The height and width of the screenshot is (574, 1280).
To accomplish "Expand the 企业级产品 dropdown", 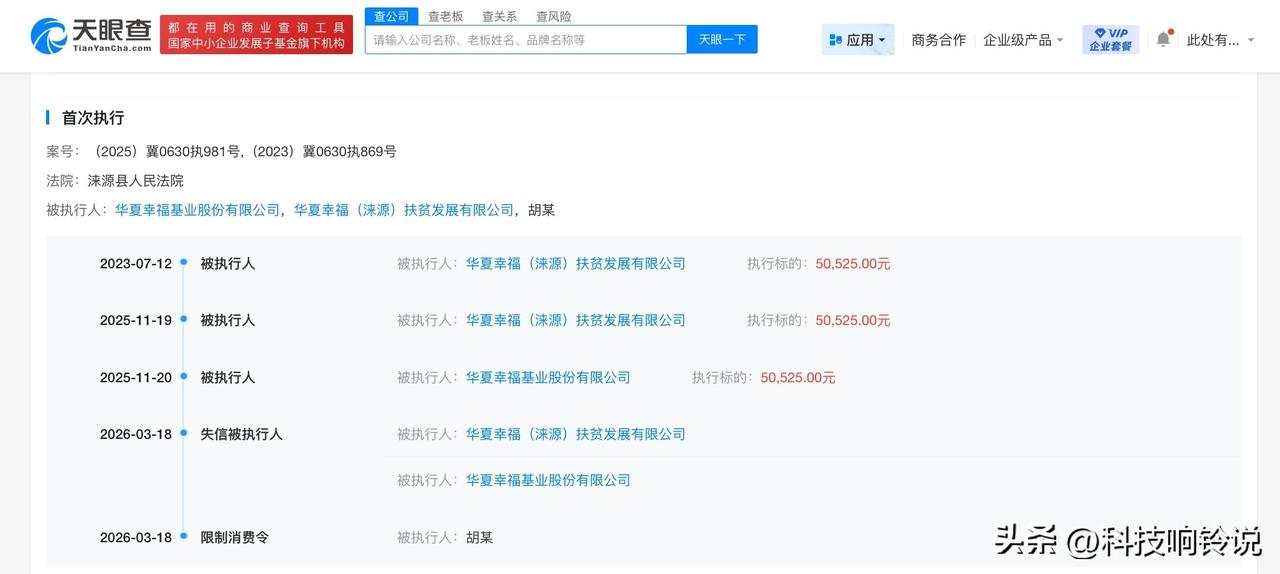I will point(1023,40).
